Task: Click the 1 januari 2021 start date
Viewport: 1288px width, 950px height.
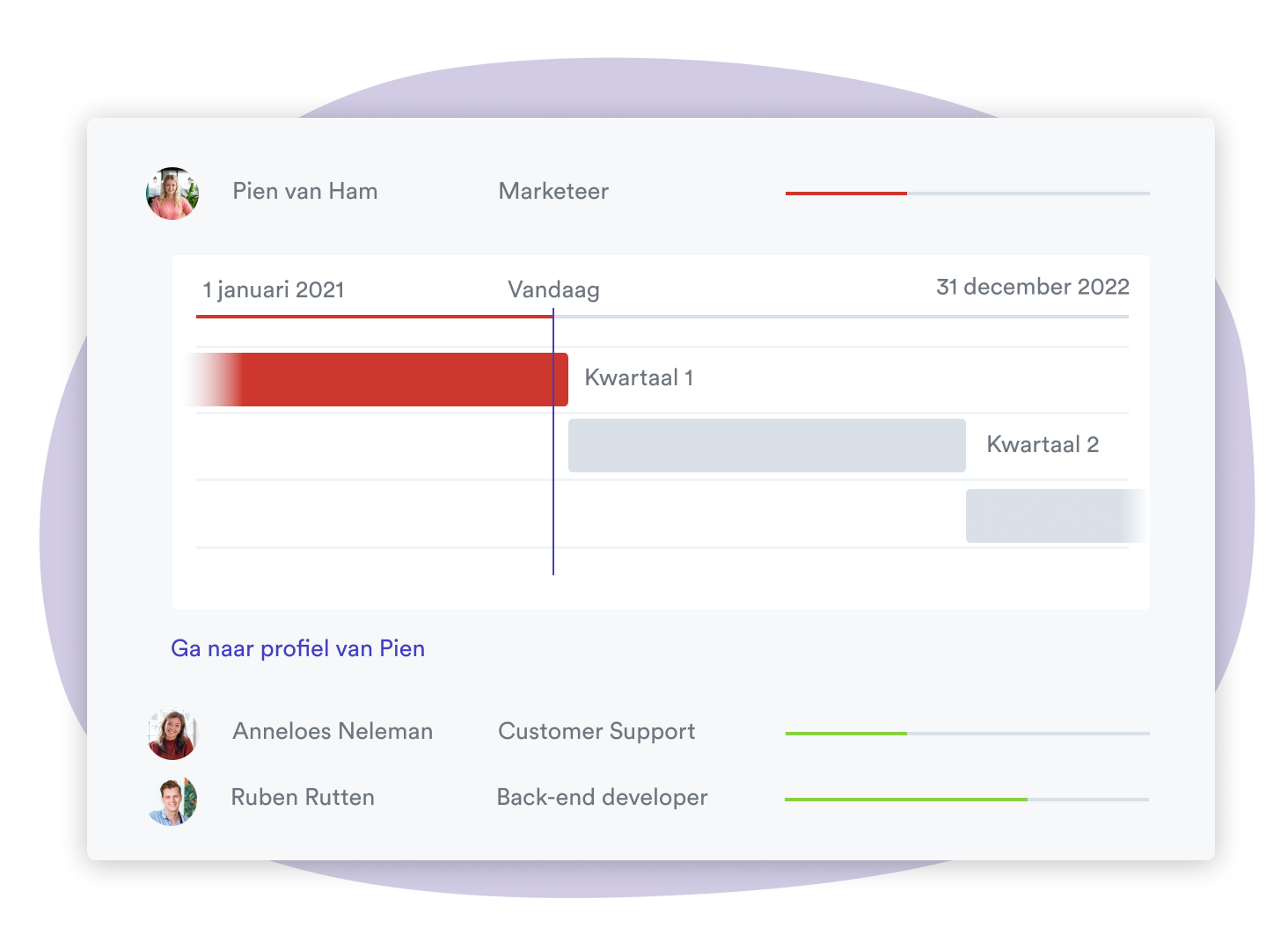Action: click(x=274, y=289)
